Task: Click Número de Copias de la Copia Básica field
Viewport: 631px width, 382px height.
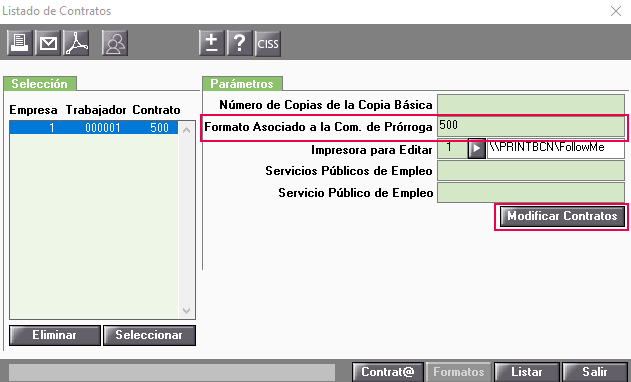Action: point(531,105)
